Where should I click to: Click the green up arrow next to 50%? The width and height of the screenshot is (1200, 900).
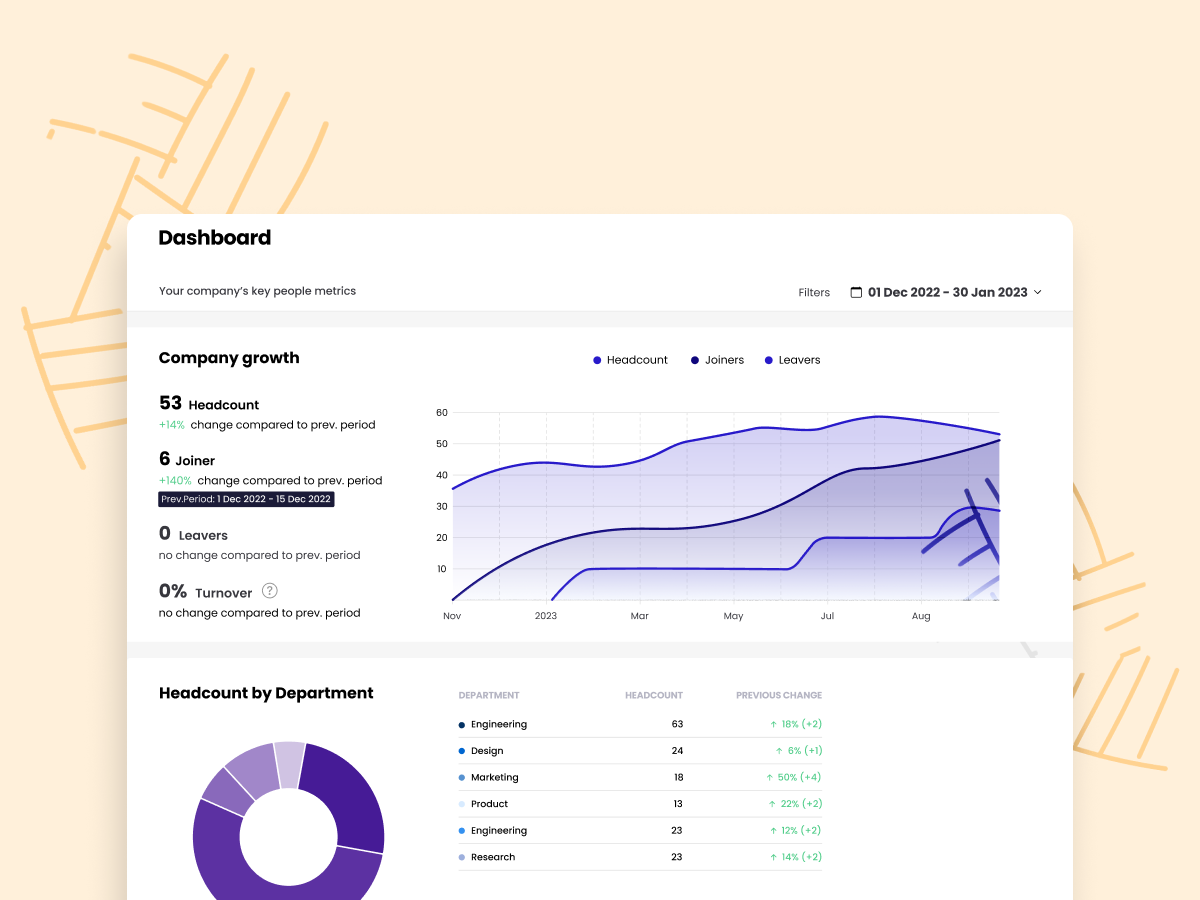point(770,777)
